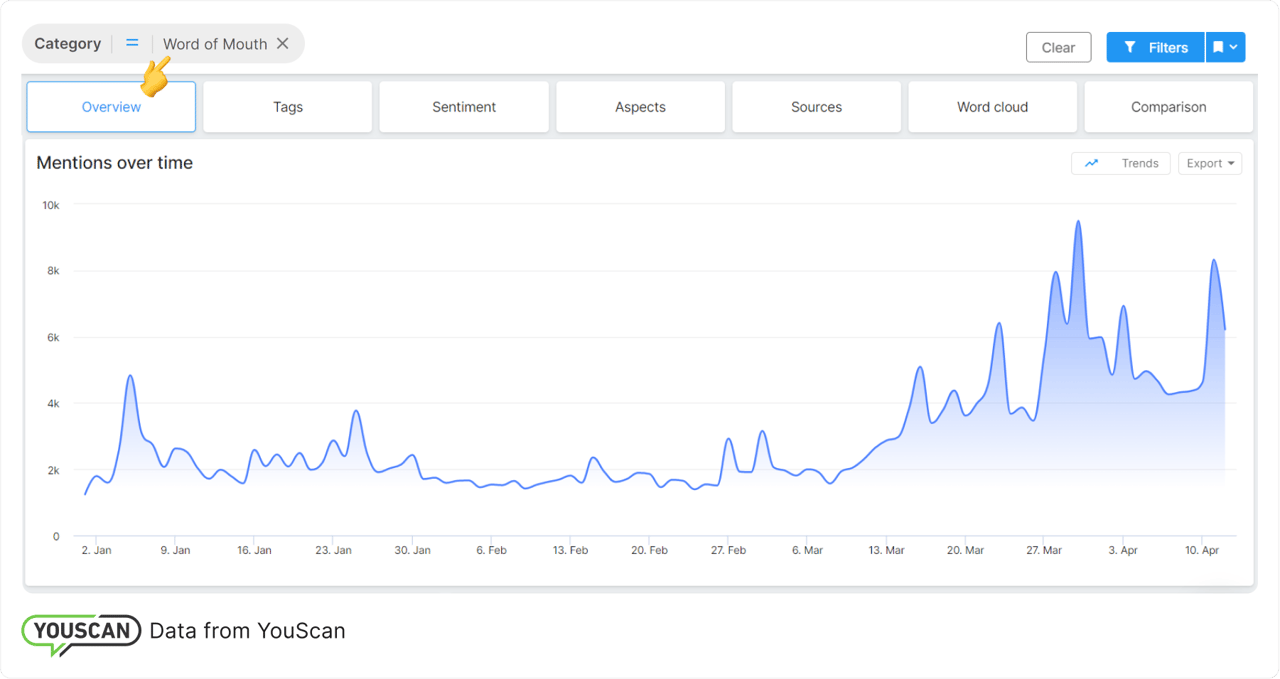
Task: Click the chart peak near 10. Apr
Action: pos(1213,261)
